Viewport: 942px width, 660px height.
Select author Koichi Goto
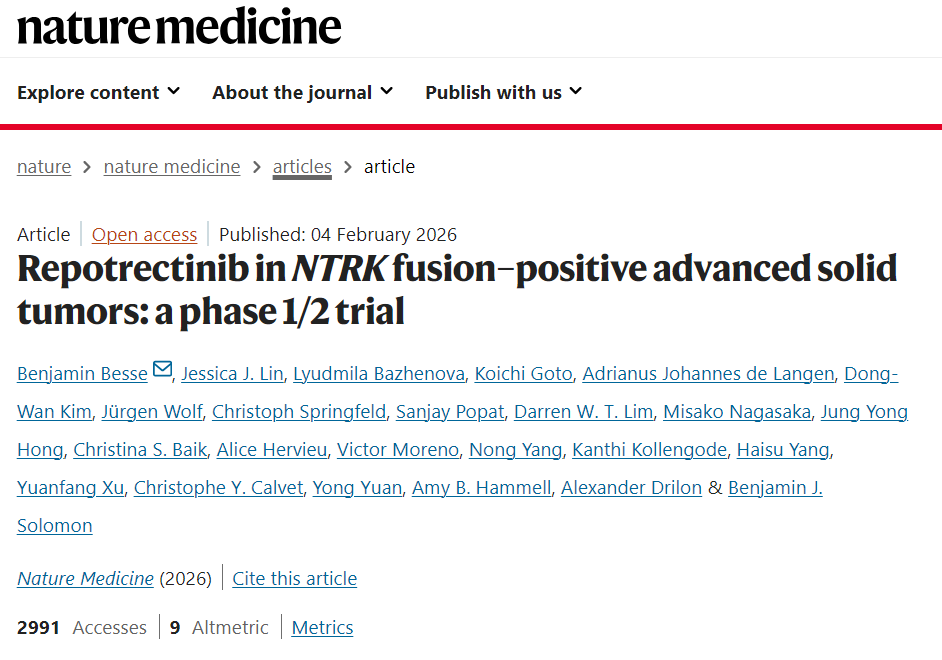tap(523, 374)
